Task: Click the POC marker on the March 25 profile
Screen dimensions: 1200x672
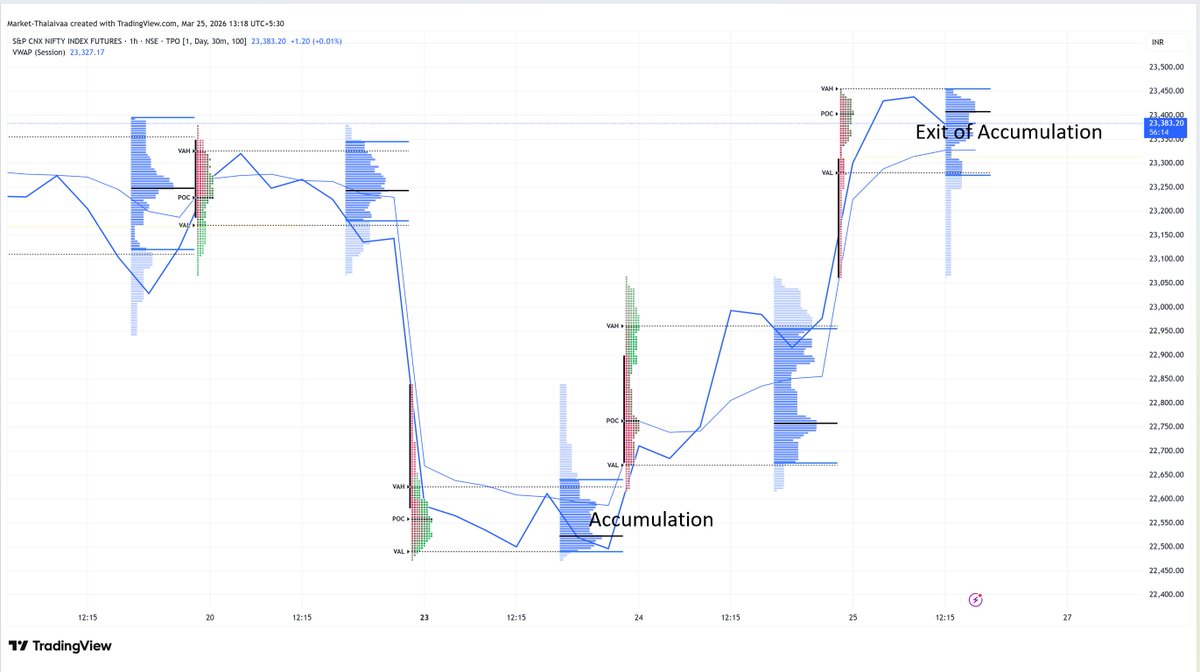Action: coord(831,114)
